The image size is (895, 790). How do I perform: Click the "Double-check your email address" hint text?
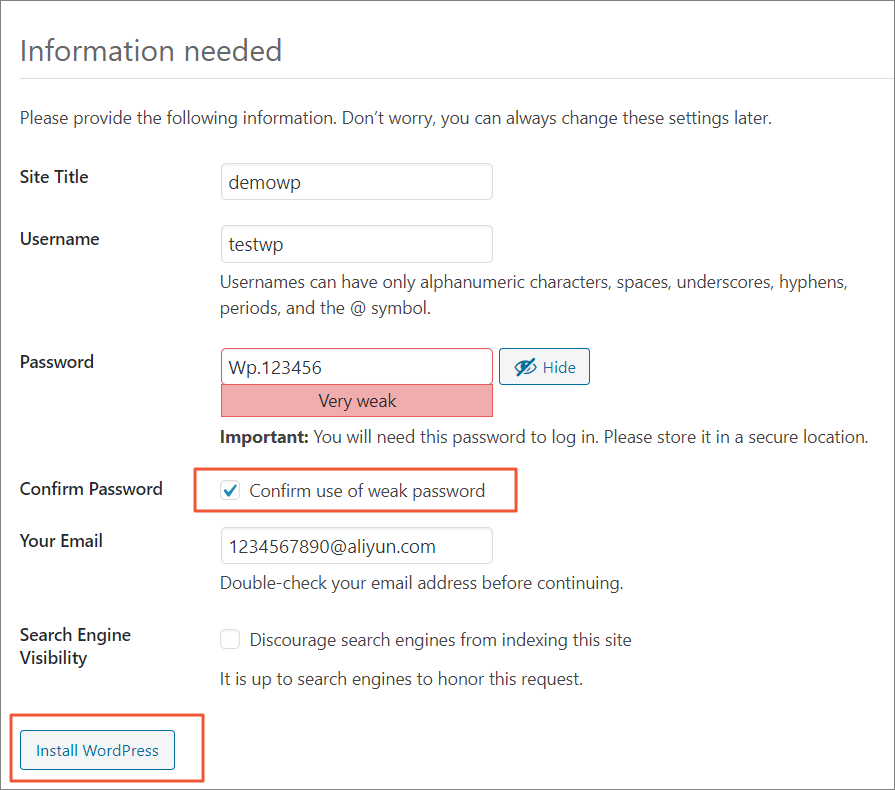coord(421,583)
